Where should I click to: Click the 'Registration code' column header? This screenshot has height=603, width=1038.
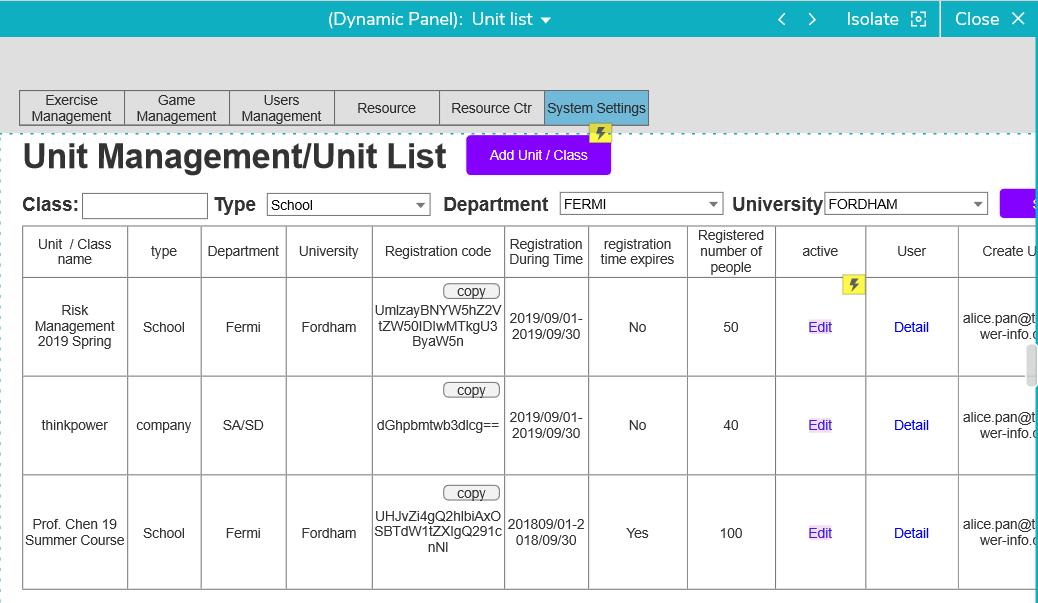tap(438, 252)
